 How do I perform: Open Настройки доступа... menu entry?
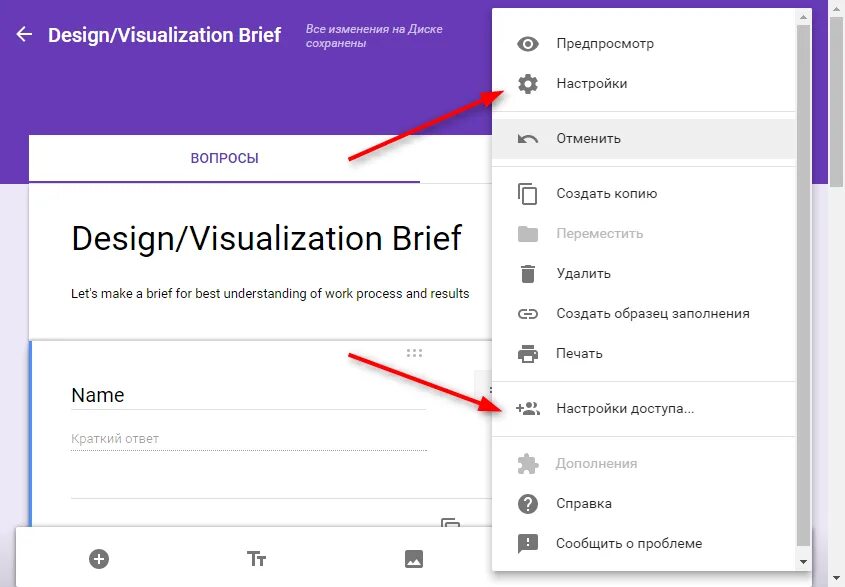point(644,409)
